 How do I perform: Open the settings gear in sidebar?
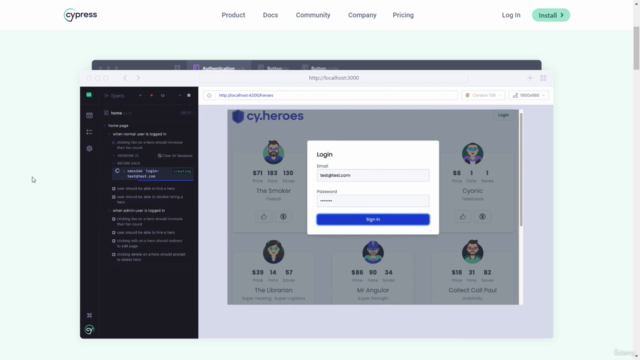(x=89, y=149)
